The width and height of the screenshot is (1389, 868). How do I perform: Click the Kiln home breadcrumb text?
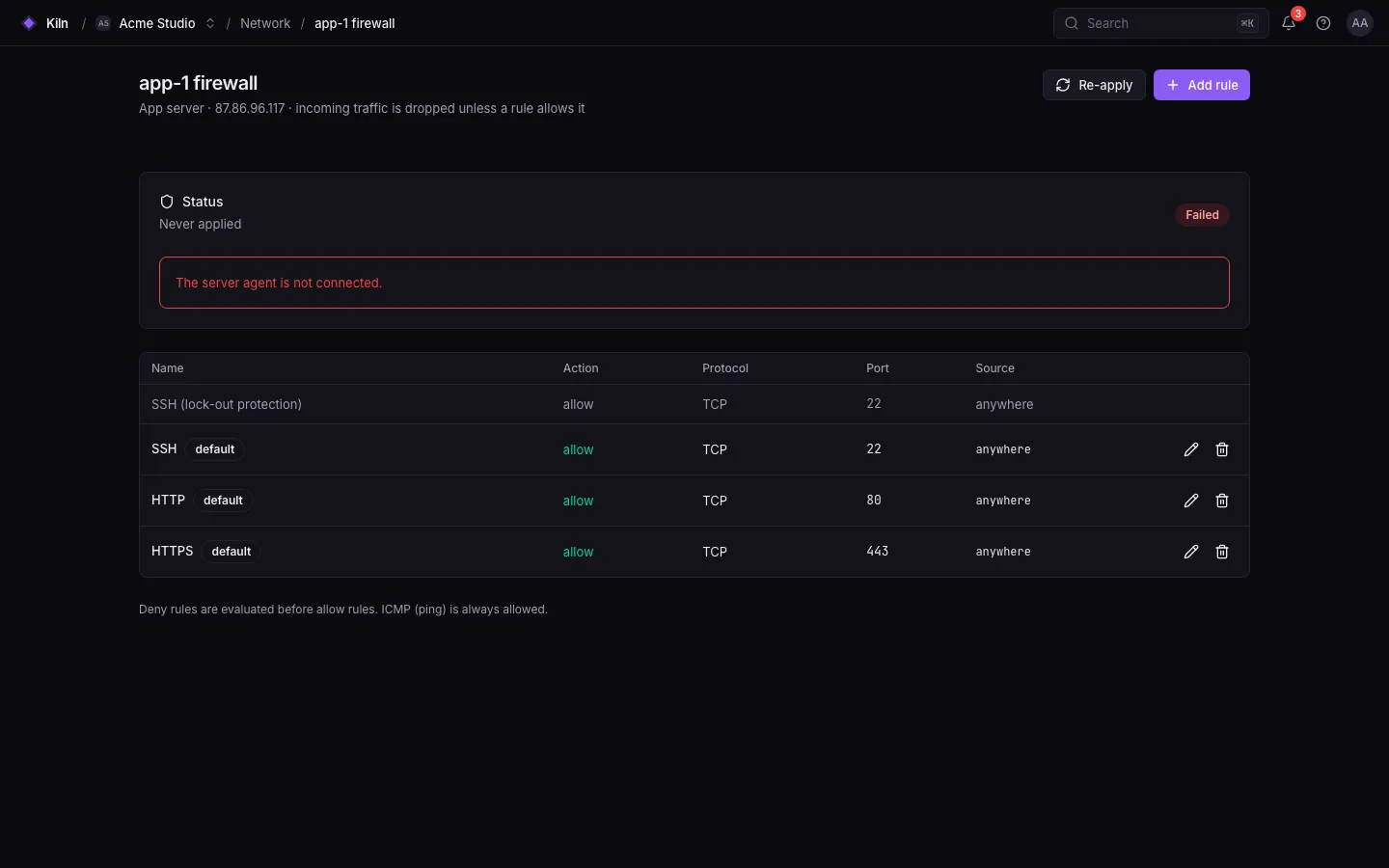[57, 23]
